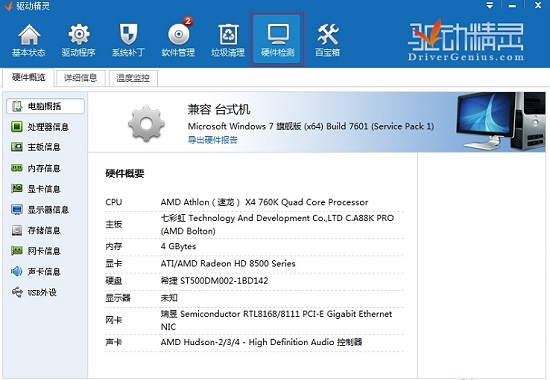Screen dimensions: 550x380
Task: Click the CPU value AMD Athlon X4 760K
Action: (x=264, y=202)
